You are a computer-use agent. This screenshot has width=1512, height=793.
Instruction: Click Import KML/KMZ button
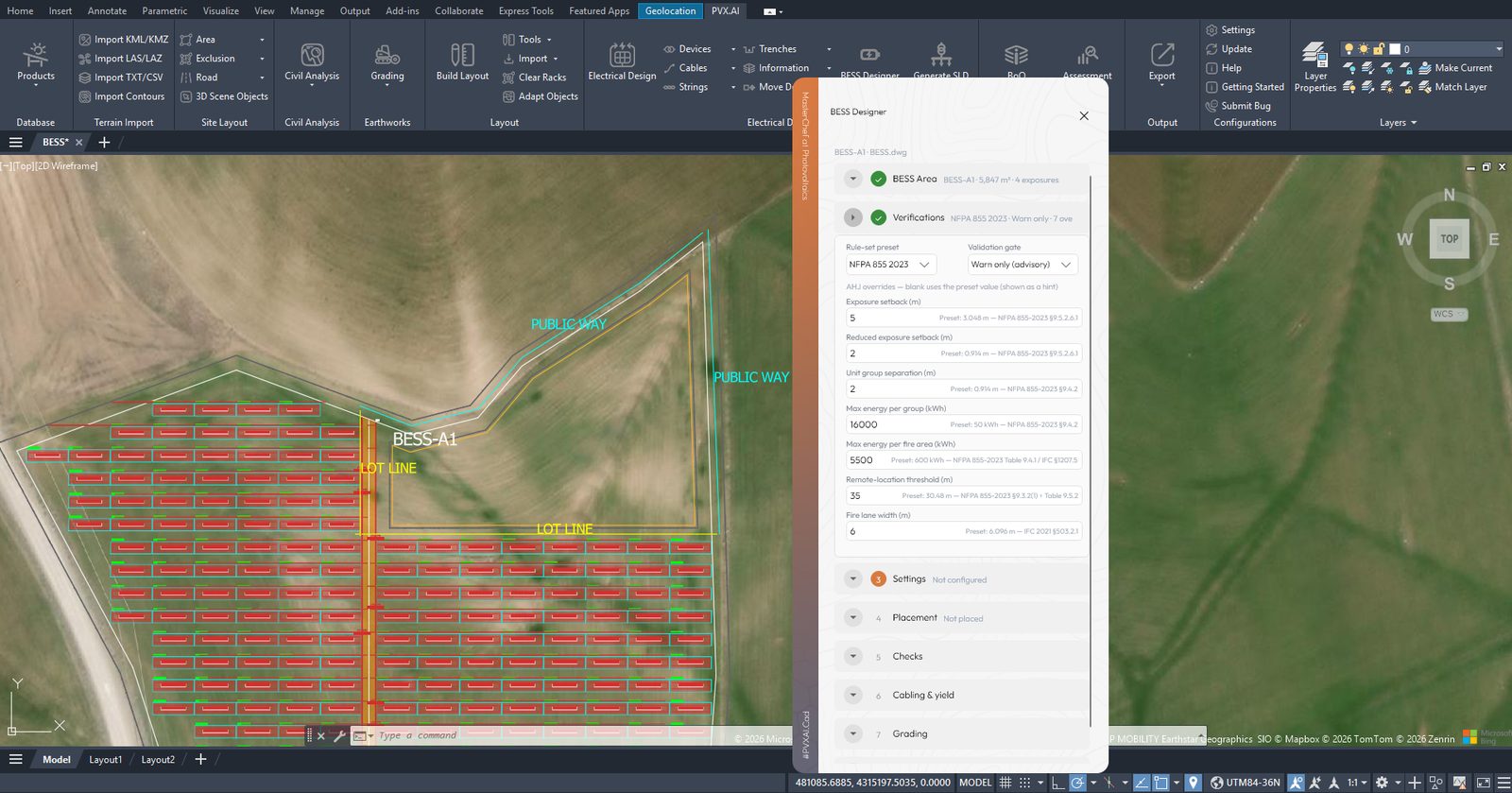coord(124,40)
